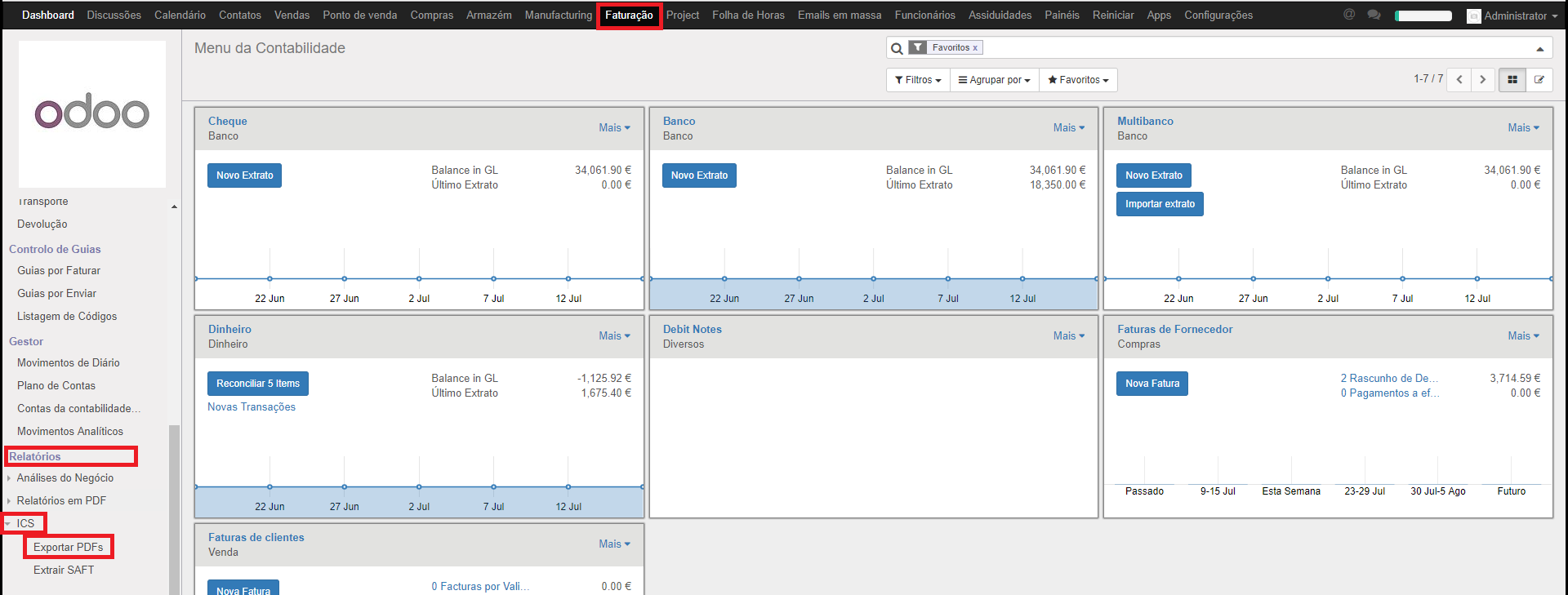
Task: Click Novo Extrato on Cheque card
Action: (x=245, y=175)
